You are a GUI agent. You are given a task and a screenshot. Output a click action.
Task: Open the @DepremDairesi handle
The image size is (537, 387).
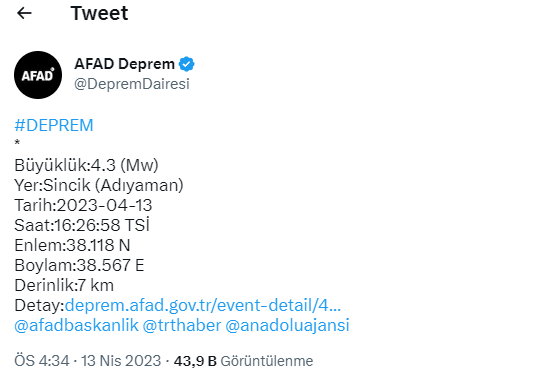tap(132, 84)
